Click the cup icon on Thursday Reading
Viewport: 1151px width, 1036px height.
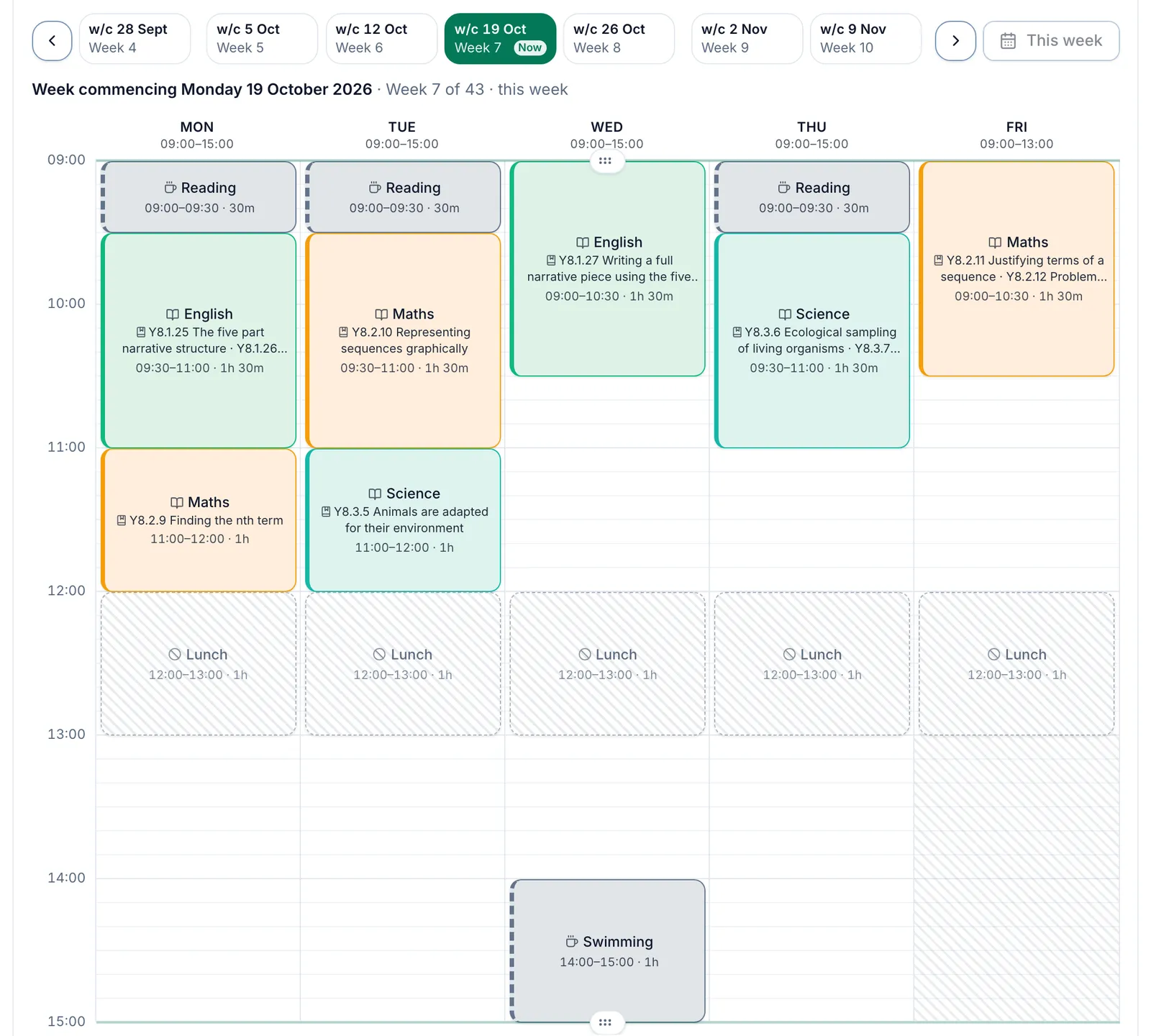tap(784, 188)
